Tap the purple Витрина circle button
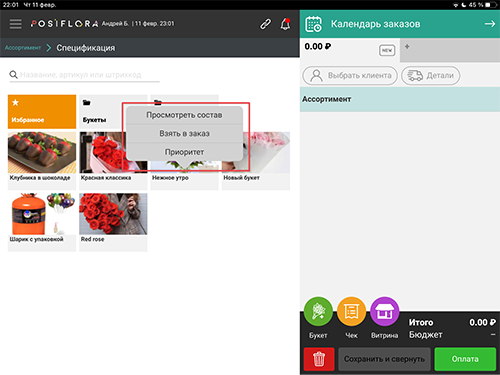The width and height of the screenshot is (500, 375). pyautogui.click(x=384, y=311)
